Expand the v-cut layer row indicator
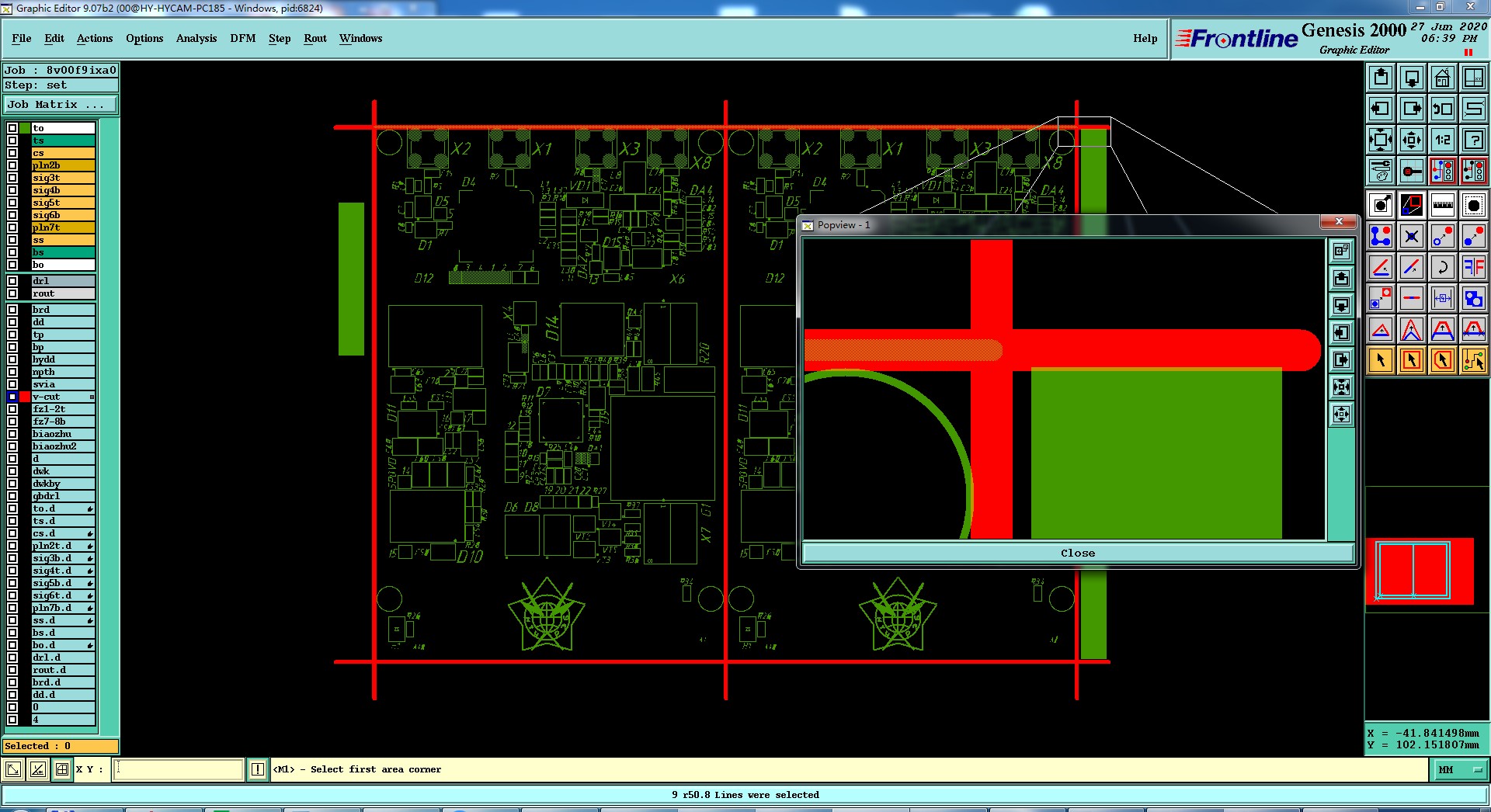The image size is (1491, 812). point(92,397)
